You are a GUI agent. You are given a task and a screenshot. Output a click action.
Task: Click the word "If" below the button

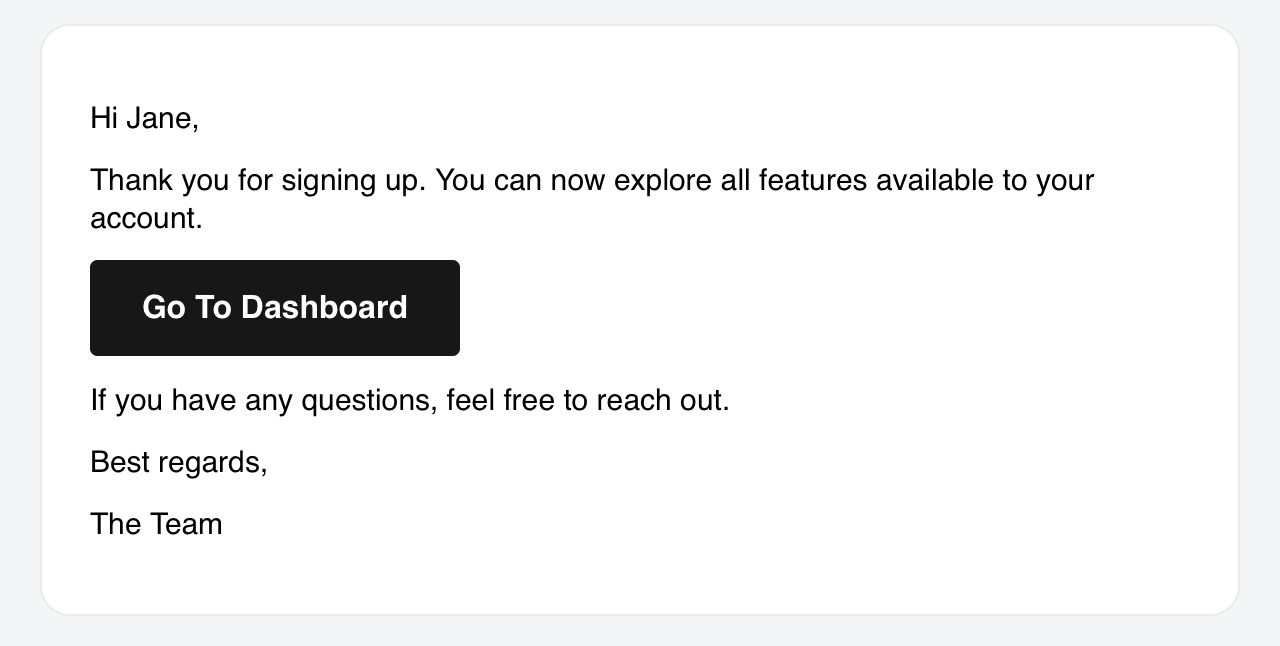pos(98,401)
